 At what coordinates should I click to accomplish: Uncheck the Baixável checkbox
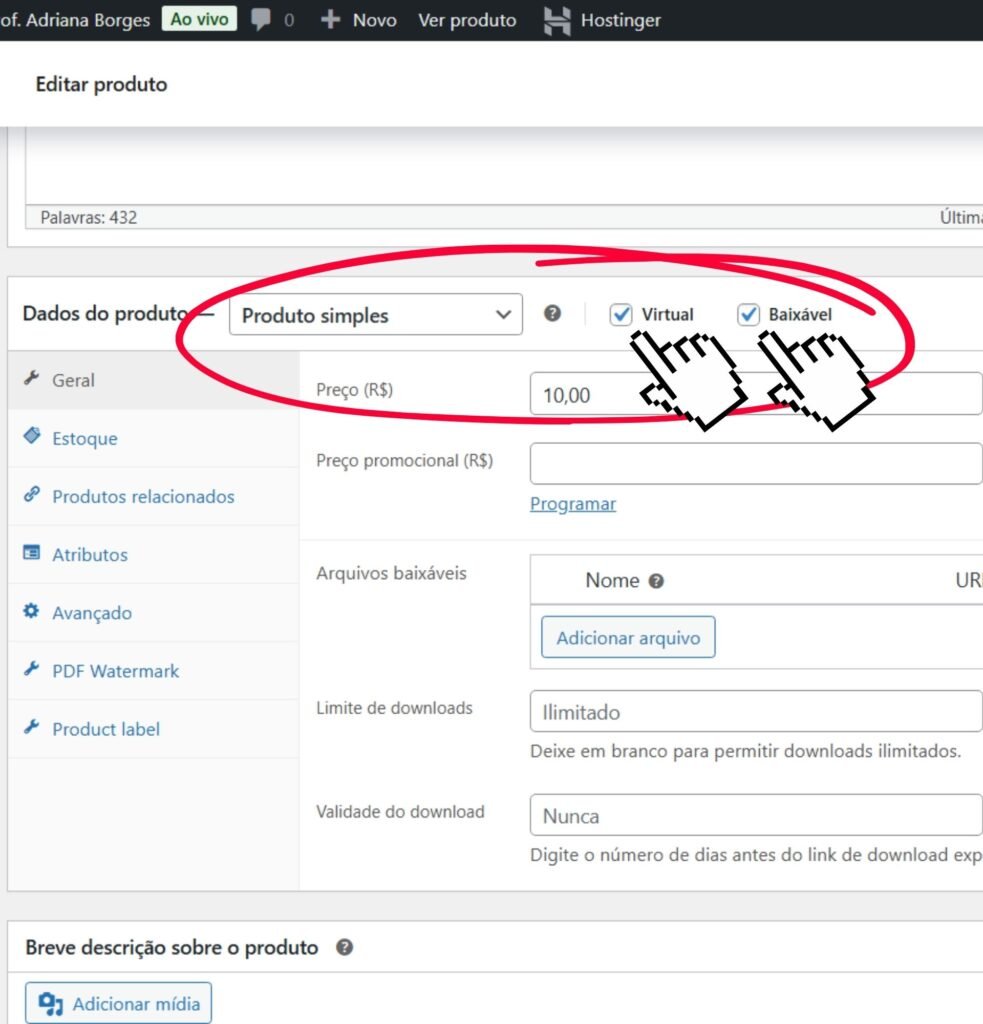click(748, 315)
